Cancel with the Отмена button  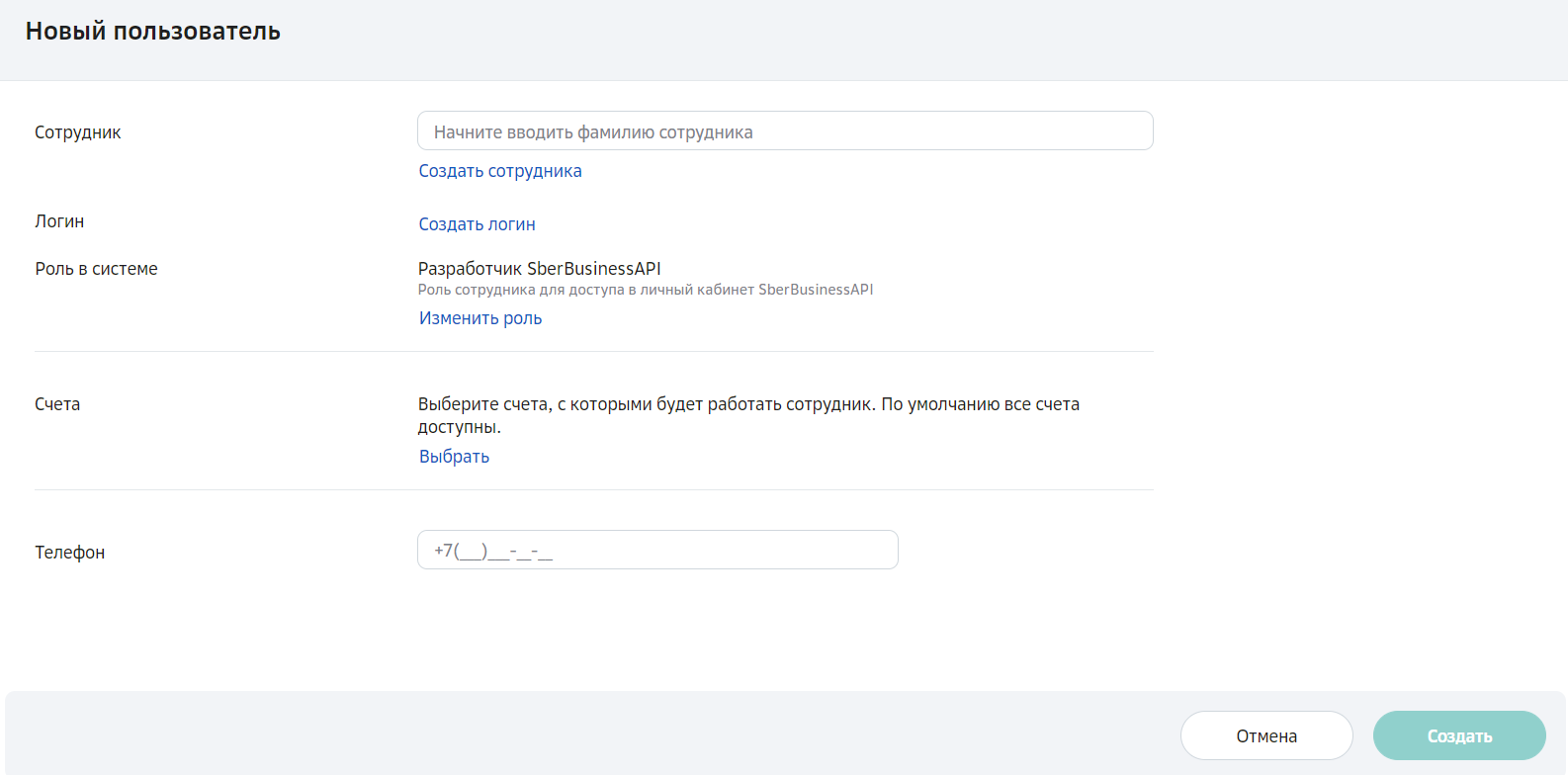pyautogui.click(x=1266, y=735)
